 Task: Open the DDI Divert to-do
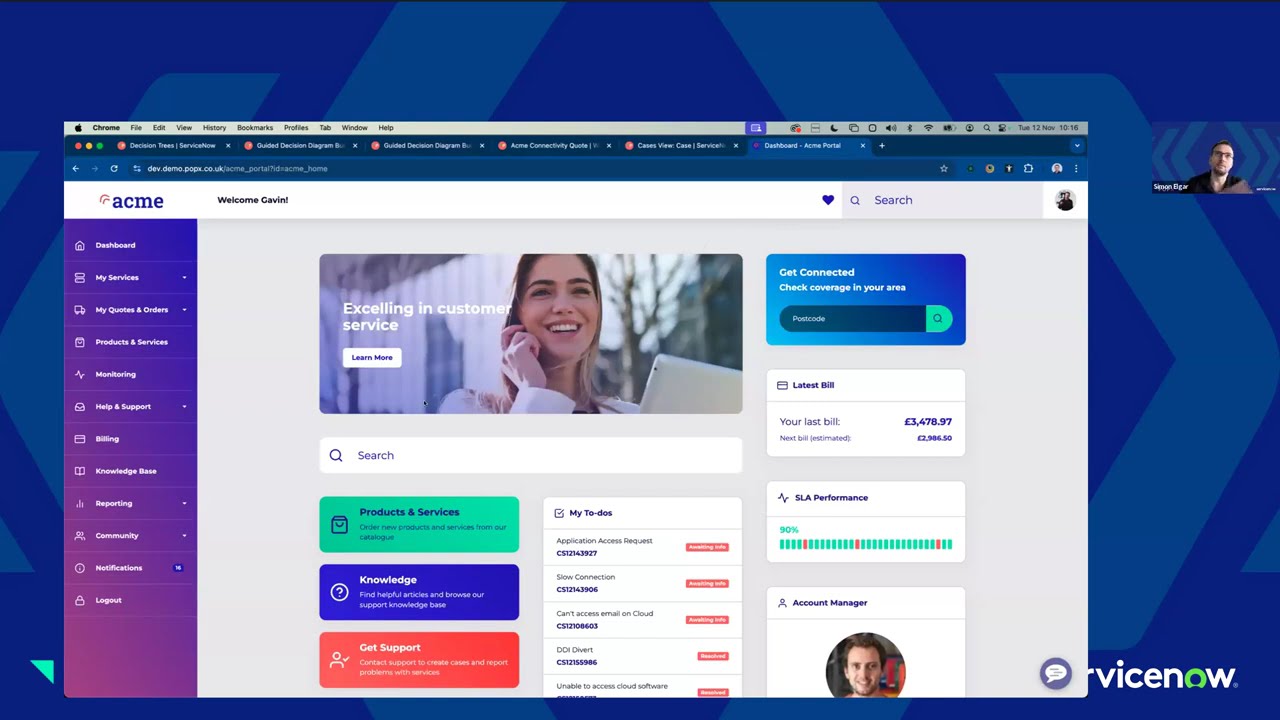[642, 656]
